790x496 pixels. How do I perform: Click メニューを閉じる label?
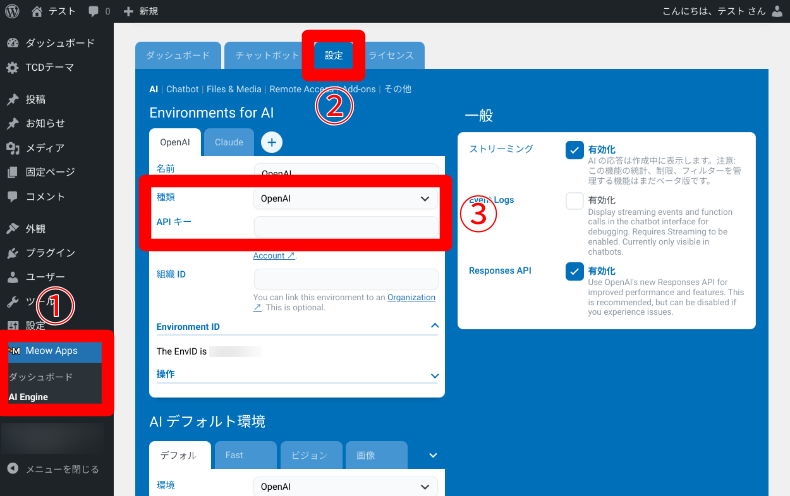[62, 469]
